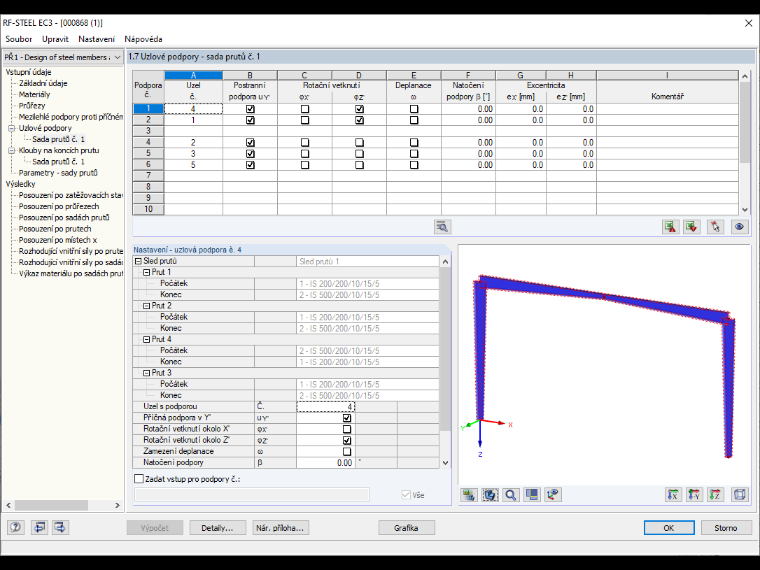Collapse the Klouby na koncích prutu node
This screenshot has height=570, width=760.
(12, 151)
